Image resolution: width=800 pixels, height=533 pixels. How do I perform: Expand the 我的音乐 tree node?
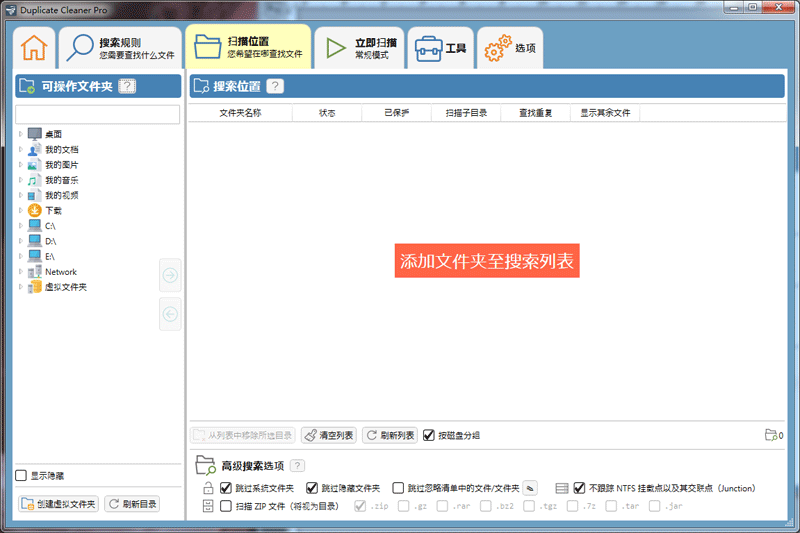click(21, 180)
